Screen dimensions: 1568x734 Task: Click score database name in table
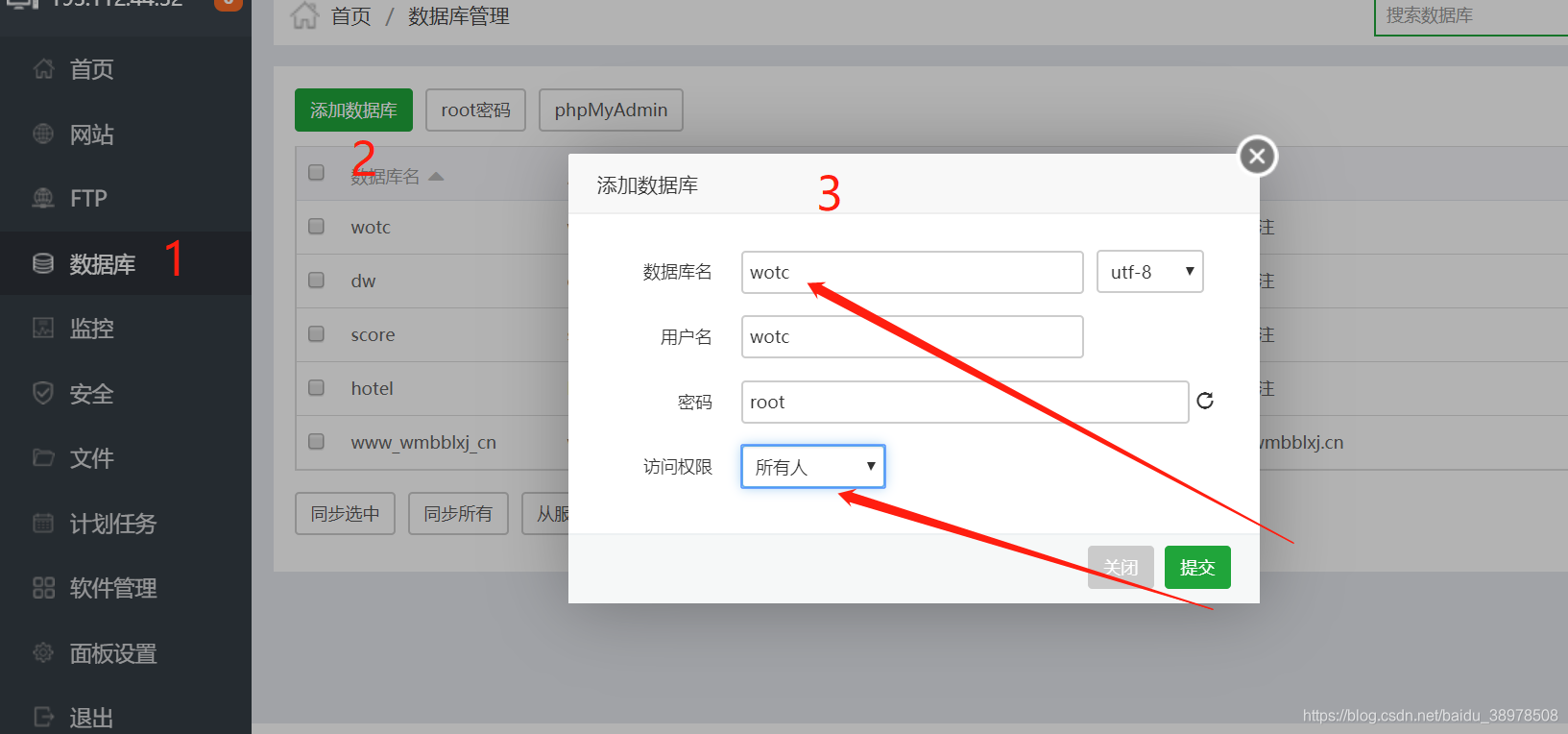373,334
